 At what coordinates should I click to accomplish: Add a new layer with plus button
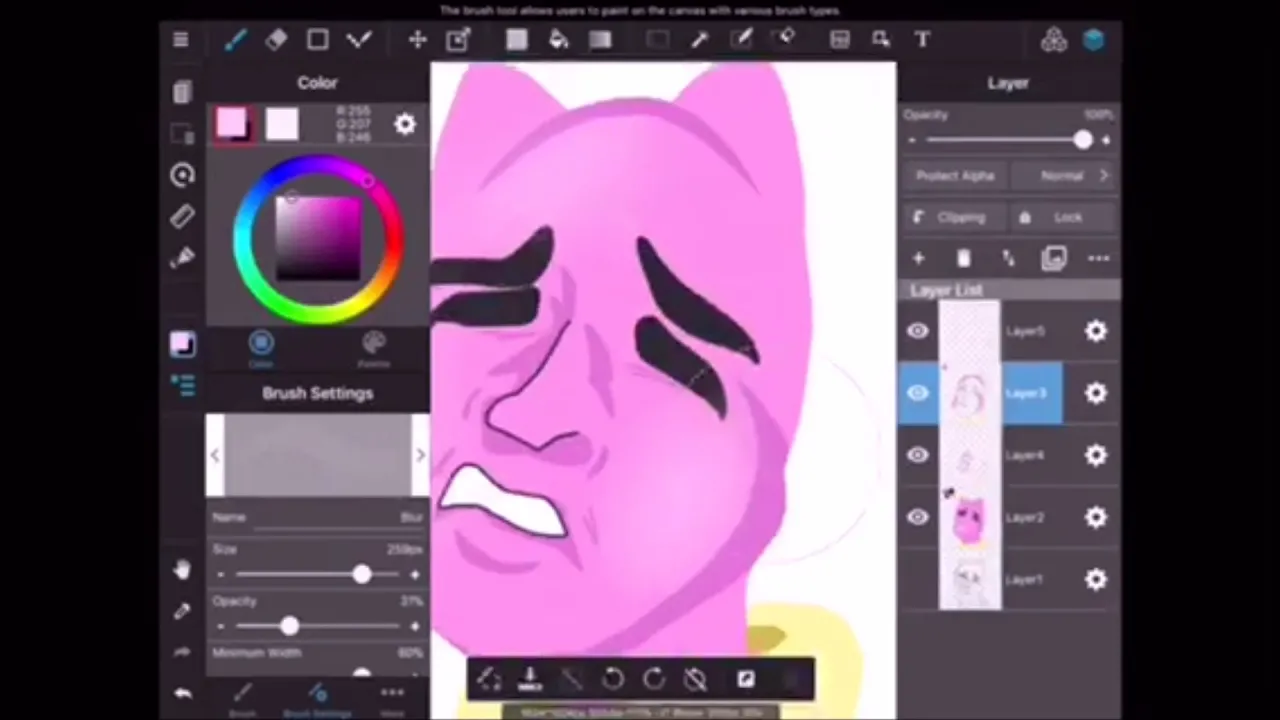918,259
